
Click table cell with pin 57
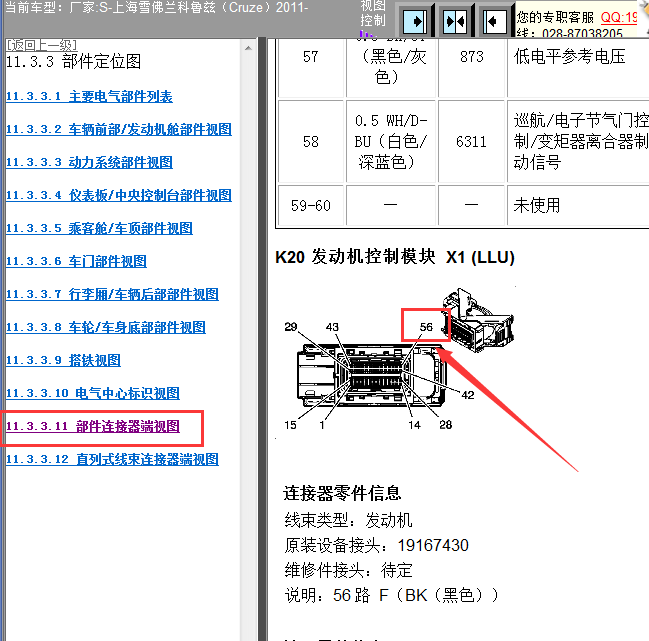click(311, 68)
